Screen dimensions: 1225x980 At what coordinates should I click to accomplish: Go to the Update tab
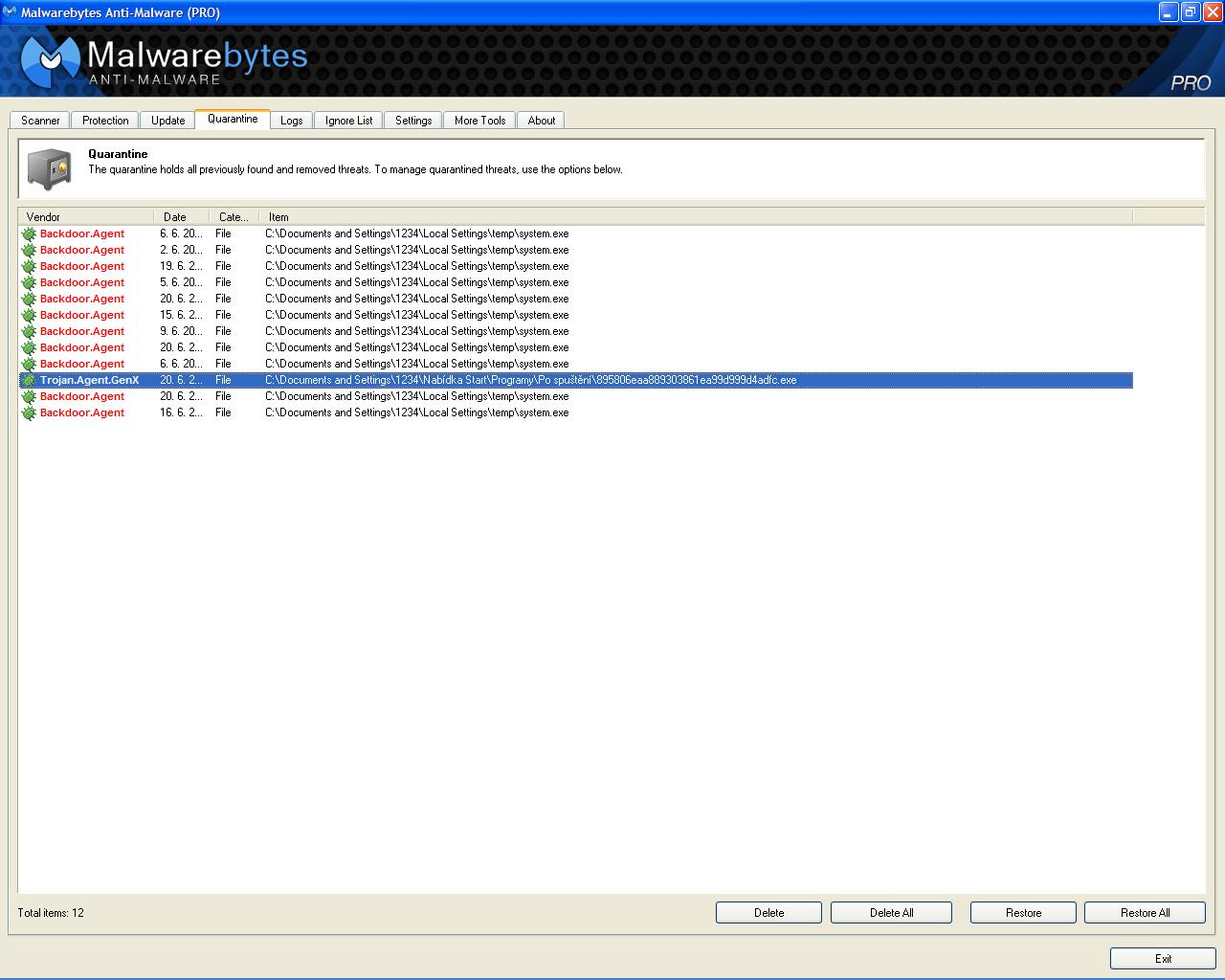(x=167, y=121)
